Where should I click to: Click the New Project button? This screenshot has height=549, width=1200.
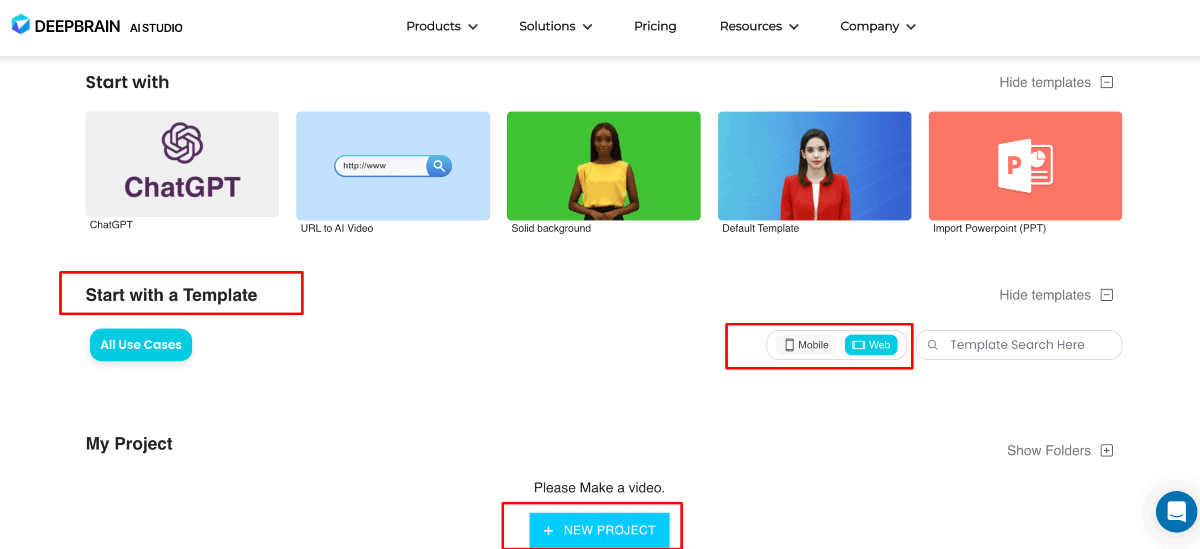pos(599,530)
